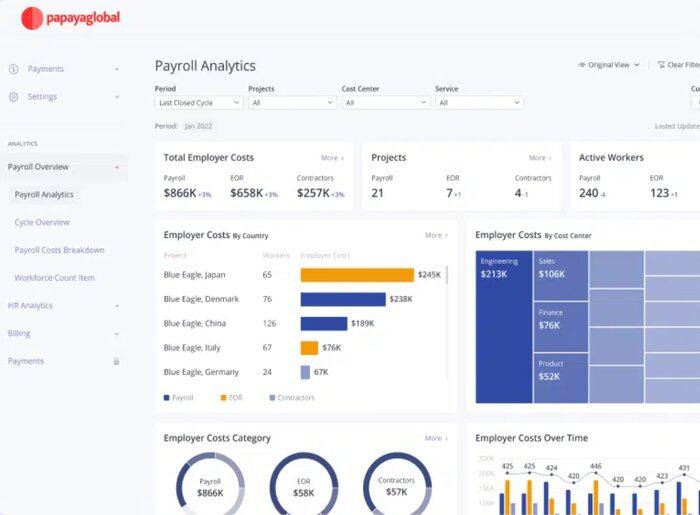Open the Cost Center filter dropdown
This screenshot has width=700, height=515.
[384, 102]
